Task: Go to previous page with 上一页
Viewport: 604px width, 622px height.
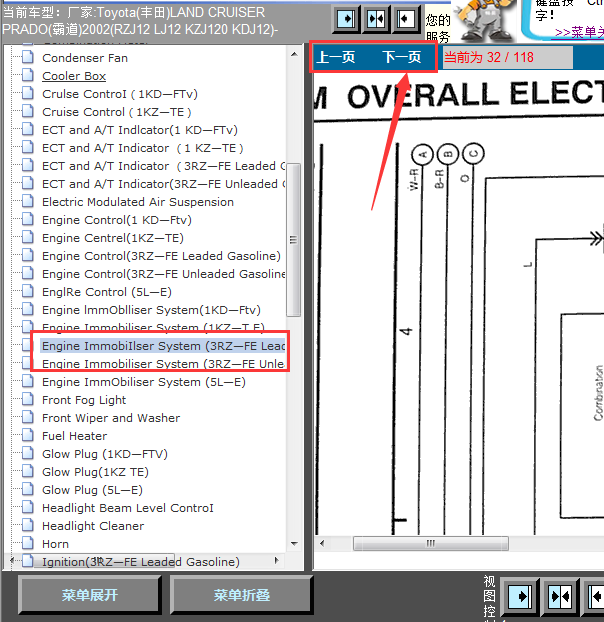Action: point(336,58)
